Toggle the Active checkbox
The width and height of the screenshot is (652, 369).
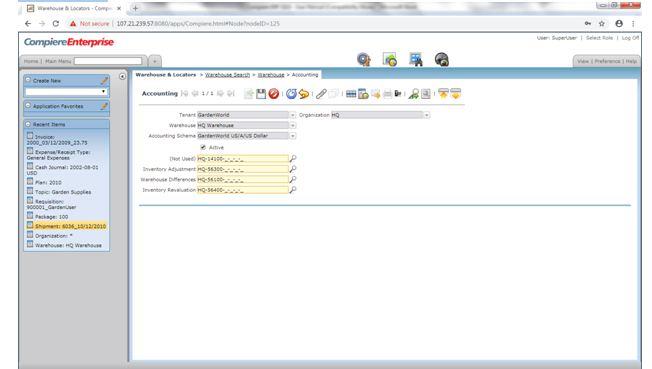click(203, 147)
